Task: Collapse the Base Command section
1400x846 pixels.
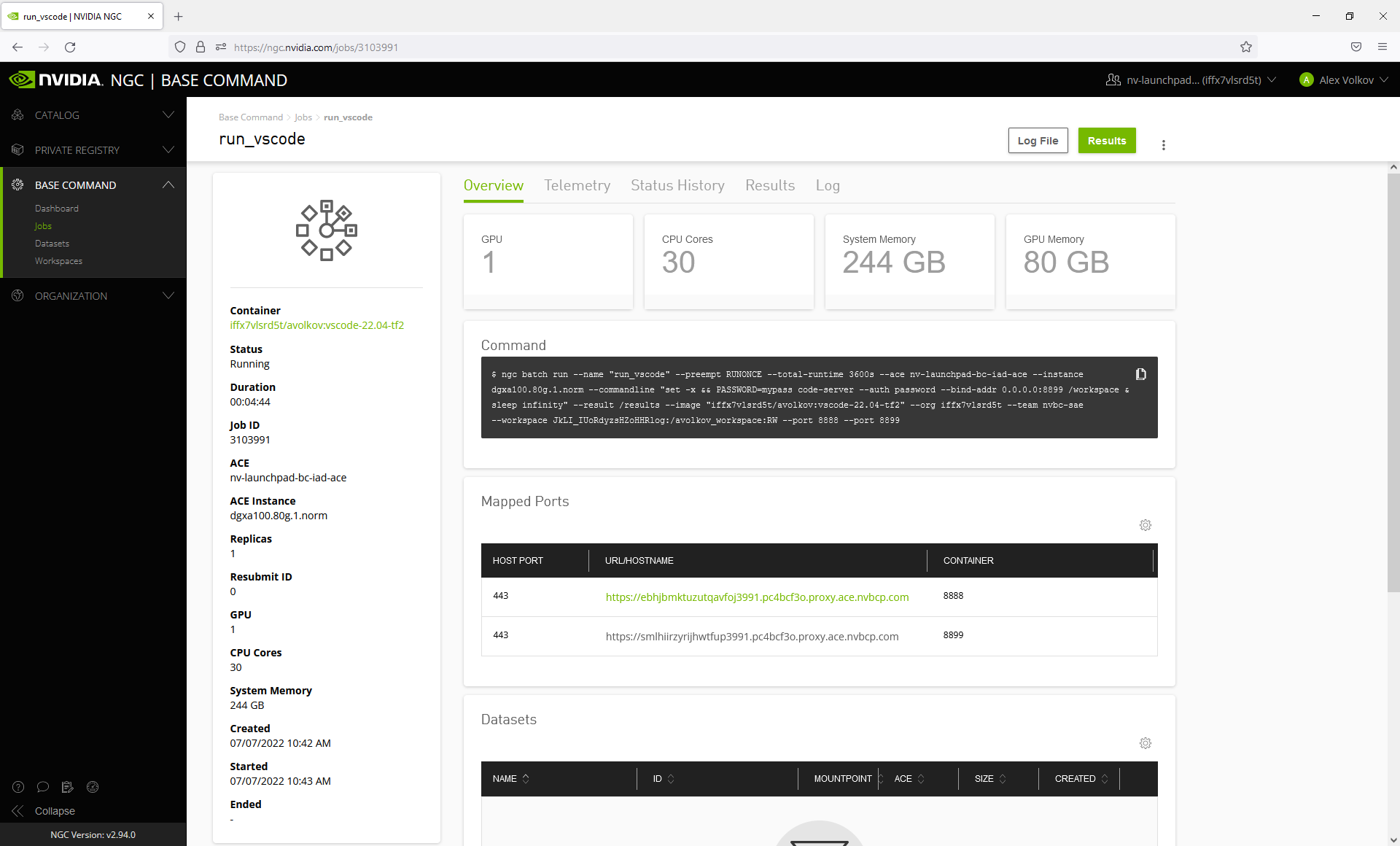Action: pos(168,185)
